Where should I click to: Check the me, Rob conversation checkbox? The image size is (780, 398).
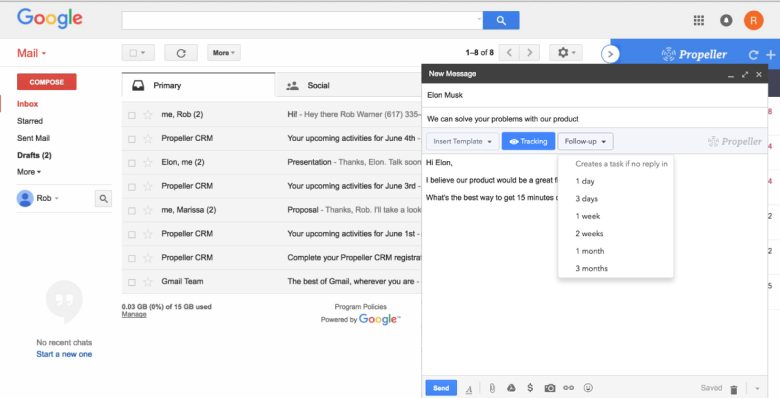[132, 115]
